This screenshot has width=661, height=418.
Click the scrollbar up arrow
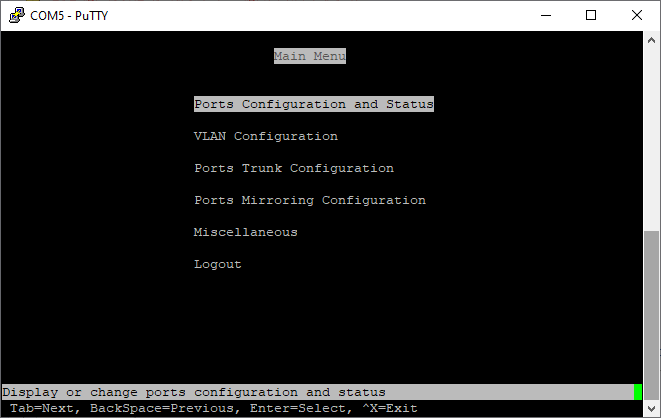coord(651,41)
